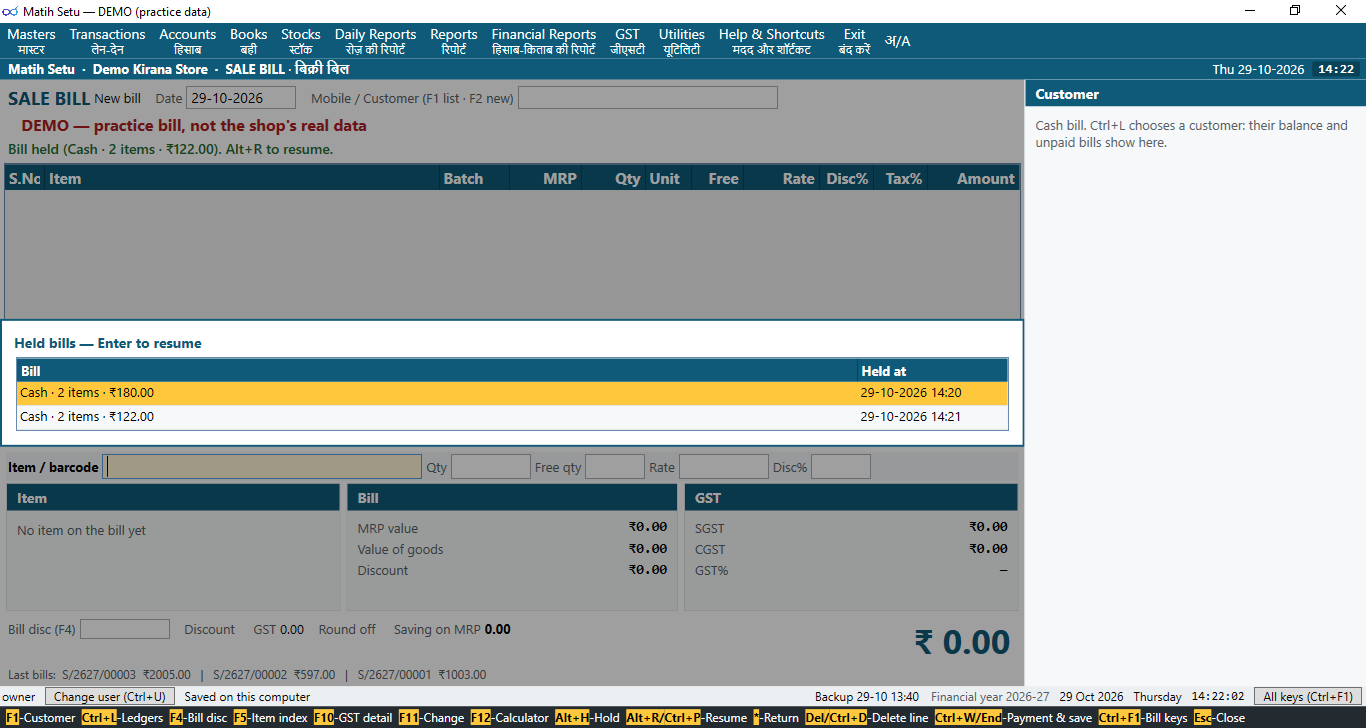
Task: Open Help & Shortcuts menu
Action: tap(772, 41)
